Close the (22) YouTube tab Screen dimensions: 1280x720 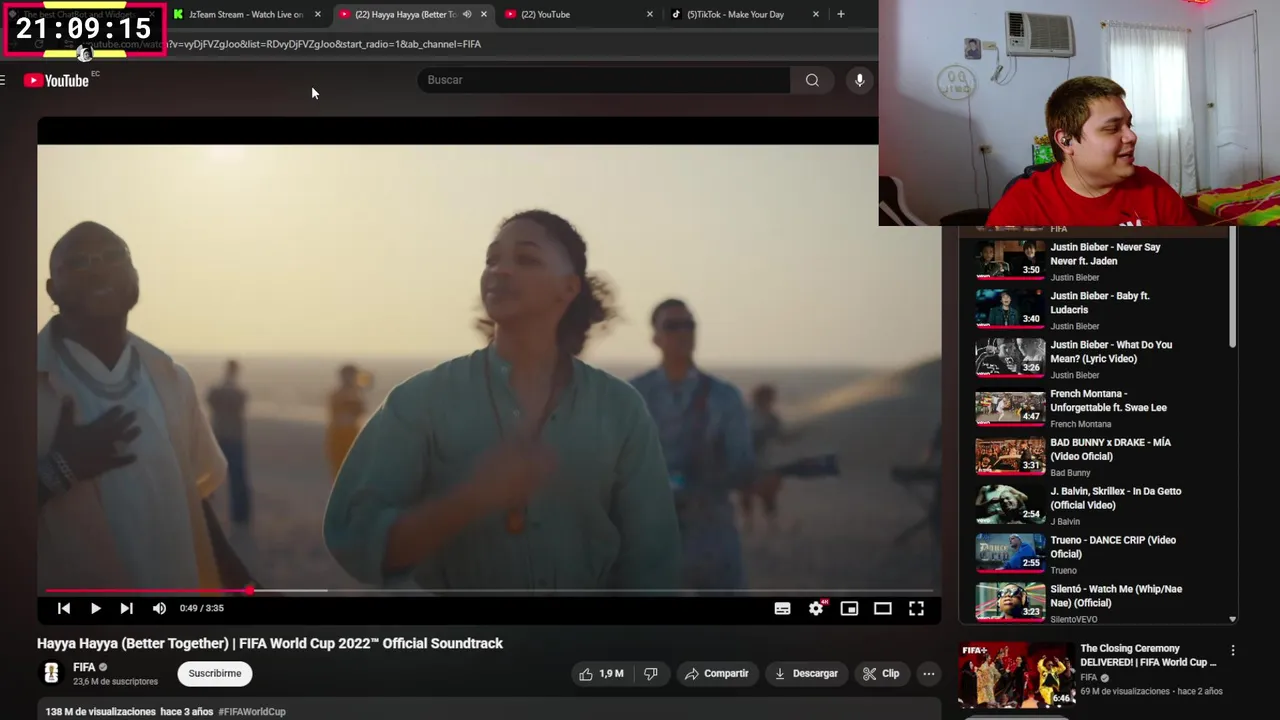[x=650, y=14]
